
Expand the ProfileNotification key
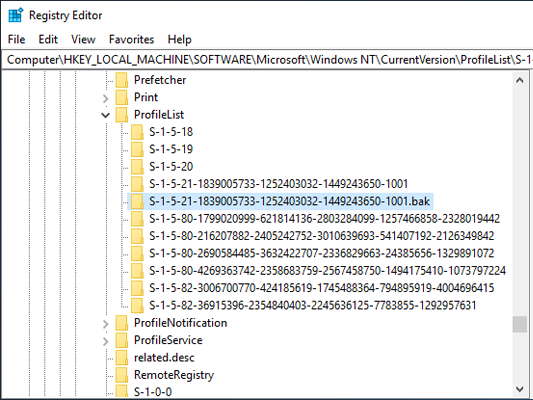click(x=106, y=324)
